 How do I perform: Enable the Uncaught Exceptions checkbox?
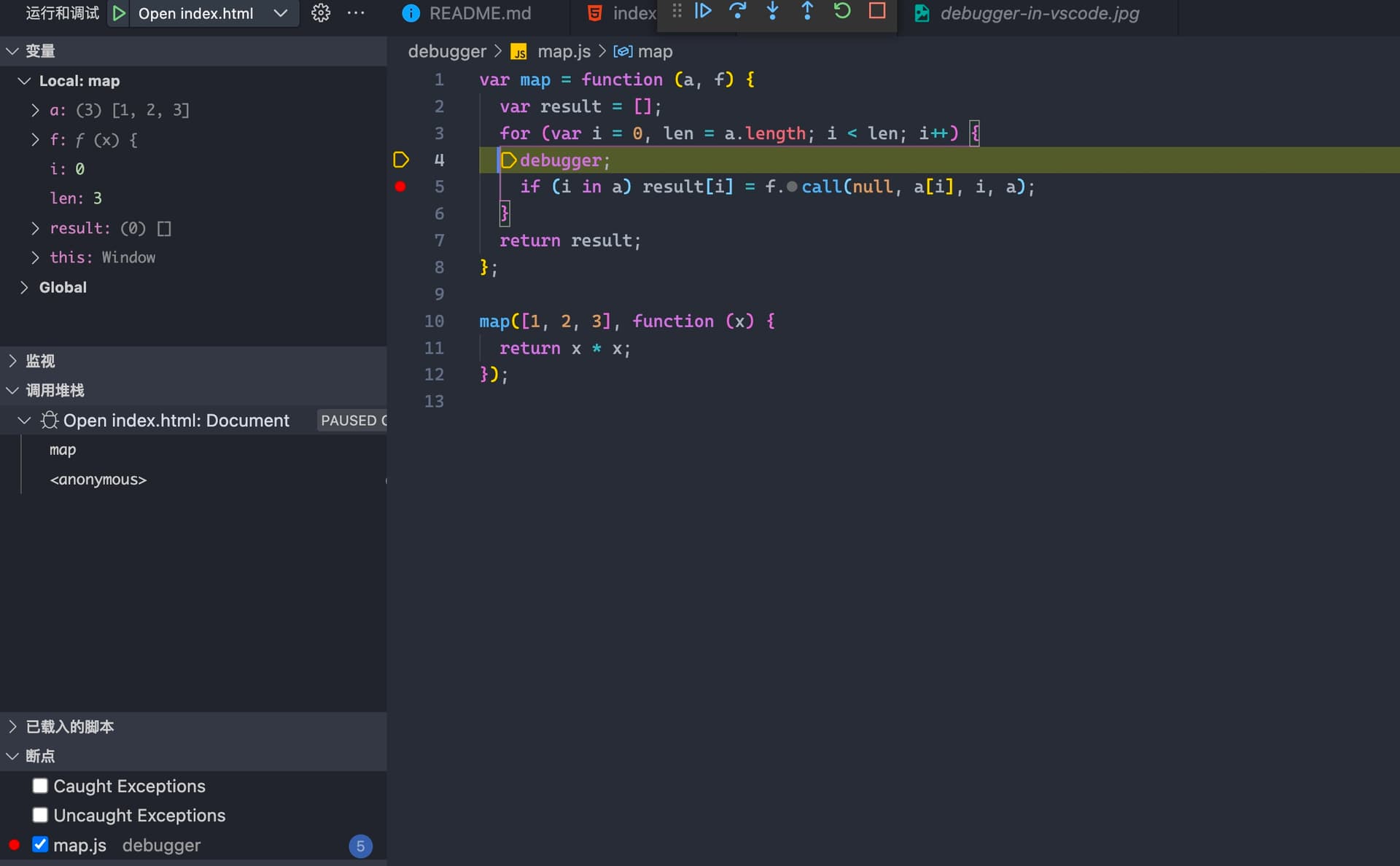click(40, 815)
